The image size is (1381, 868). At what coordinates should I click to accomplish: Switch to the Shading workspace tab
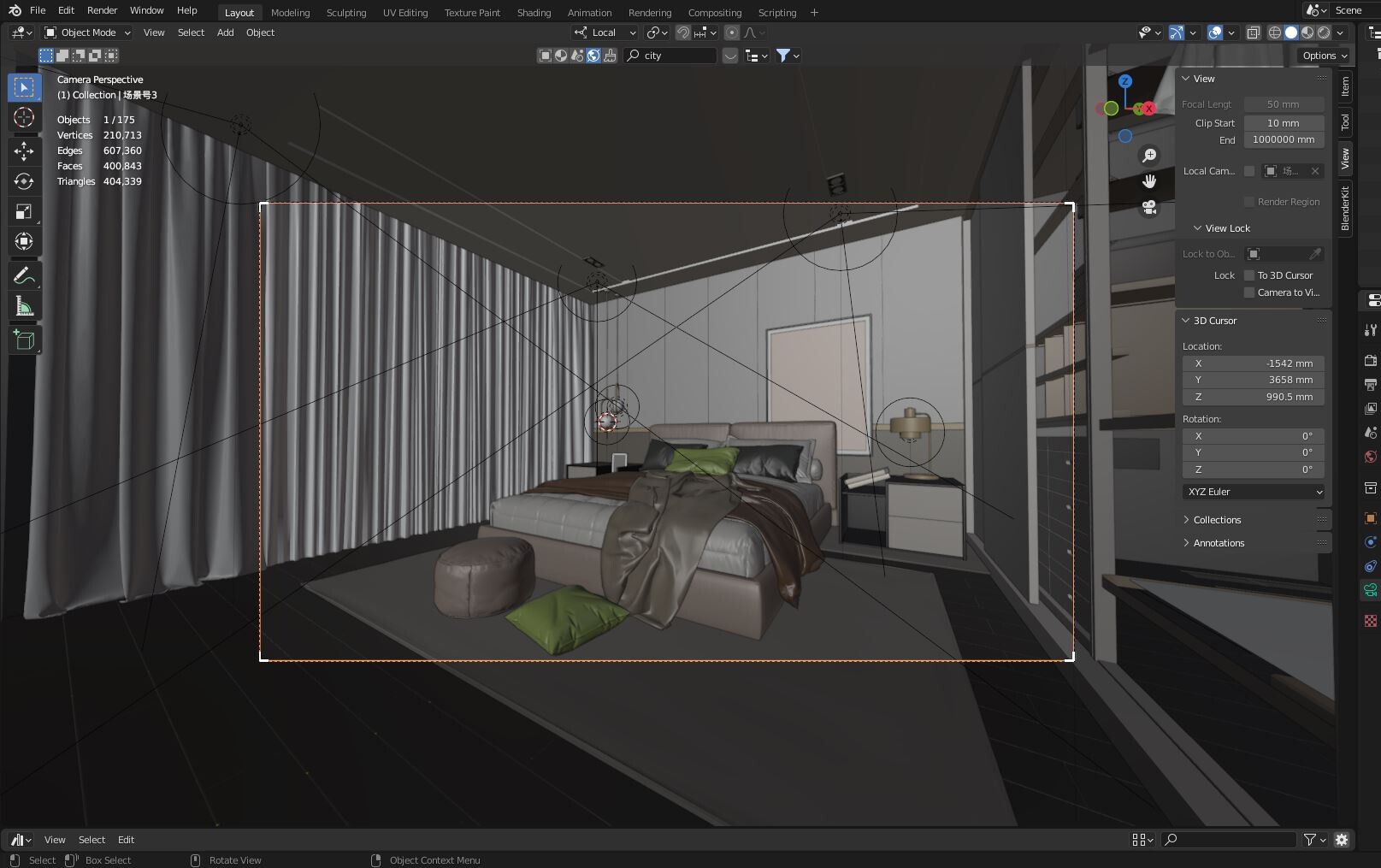534,12
